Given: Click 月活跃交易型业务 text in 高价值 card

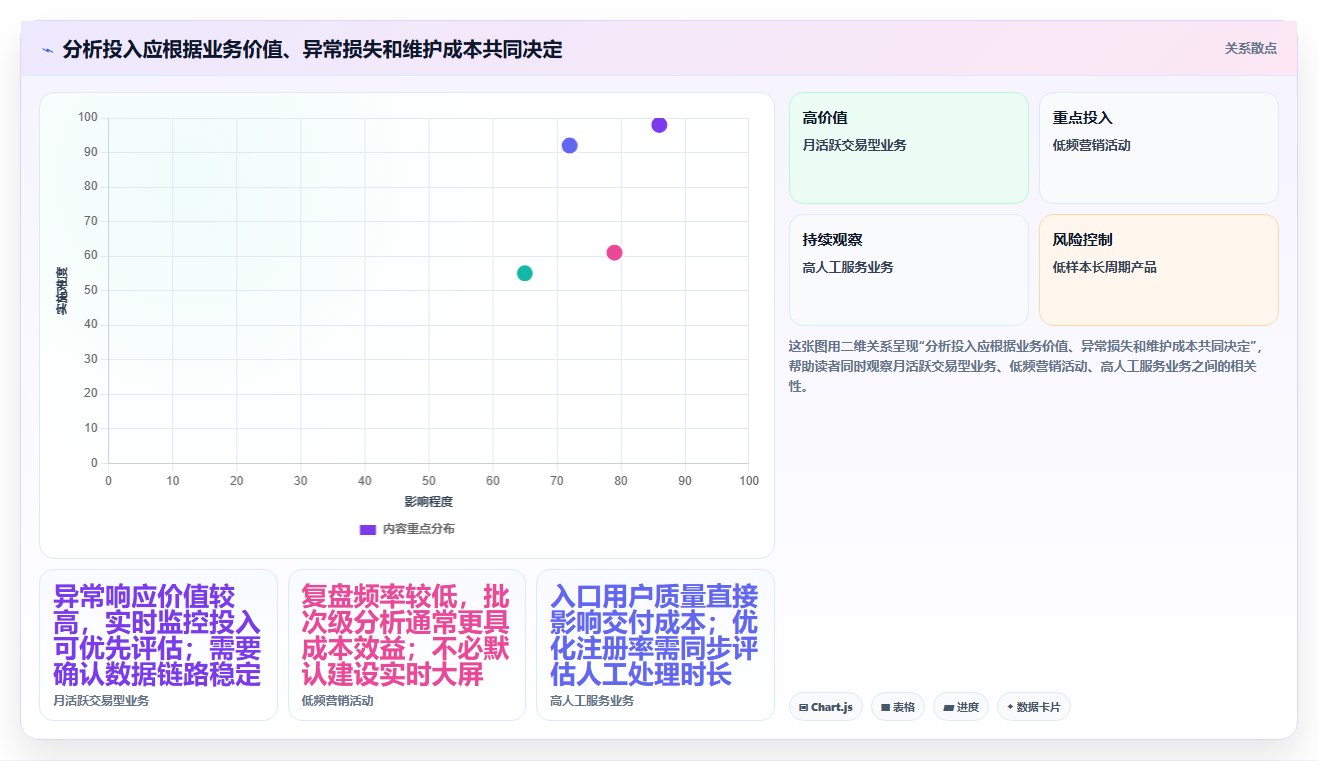Looking at the screenshot, I should coord(855,145).
